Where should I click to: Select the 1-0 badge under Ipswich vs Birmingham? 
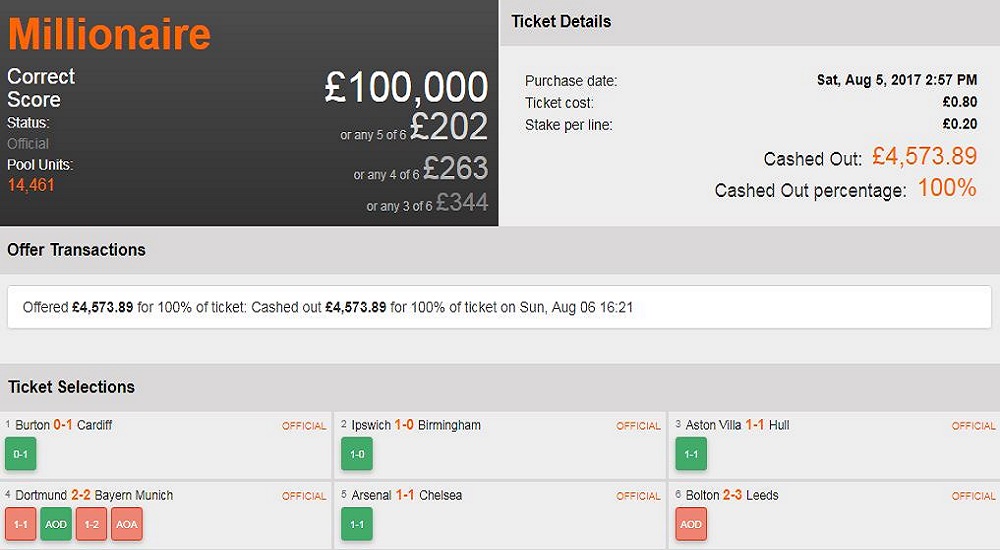coord(357,454)
